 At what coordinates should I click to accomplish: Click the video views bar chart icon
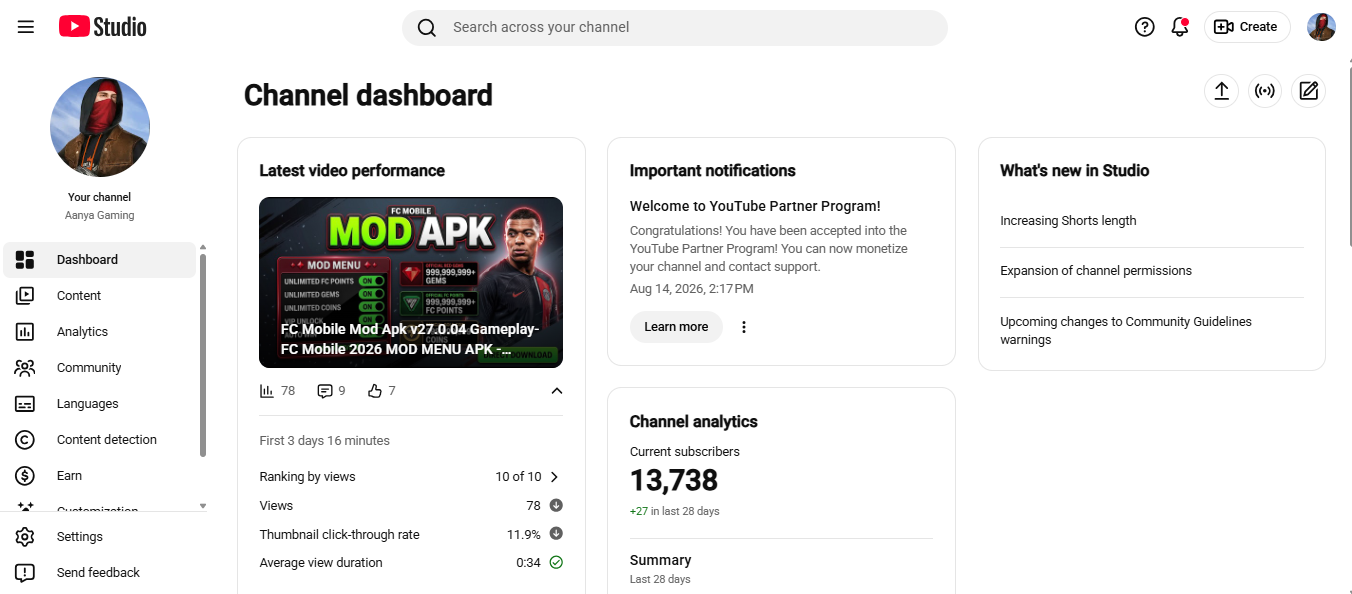coord(267,391)
